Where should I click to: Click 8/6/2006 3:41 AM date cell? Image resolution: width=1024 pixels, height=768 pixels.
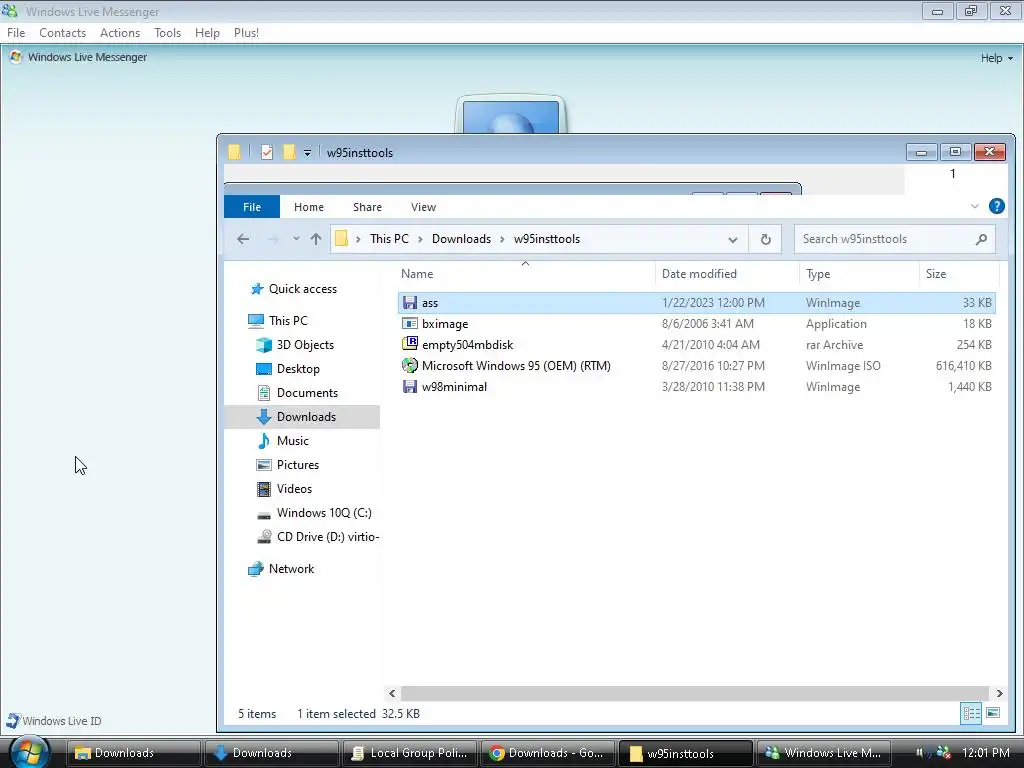click(707, 324)
